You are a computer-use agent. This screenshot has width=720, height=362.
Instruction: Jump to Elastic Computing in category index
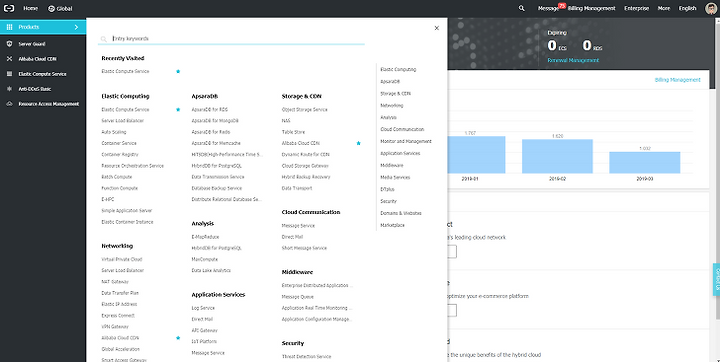click(x=398, y=69)
